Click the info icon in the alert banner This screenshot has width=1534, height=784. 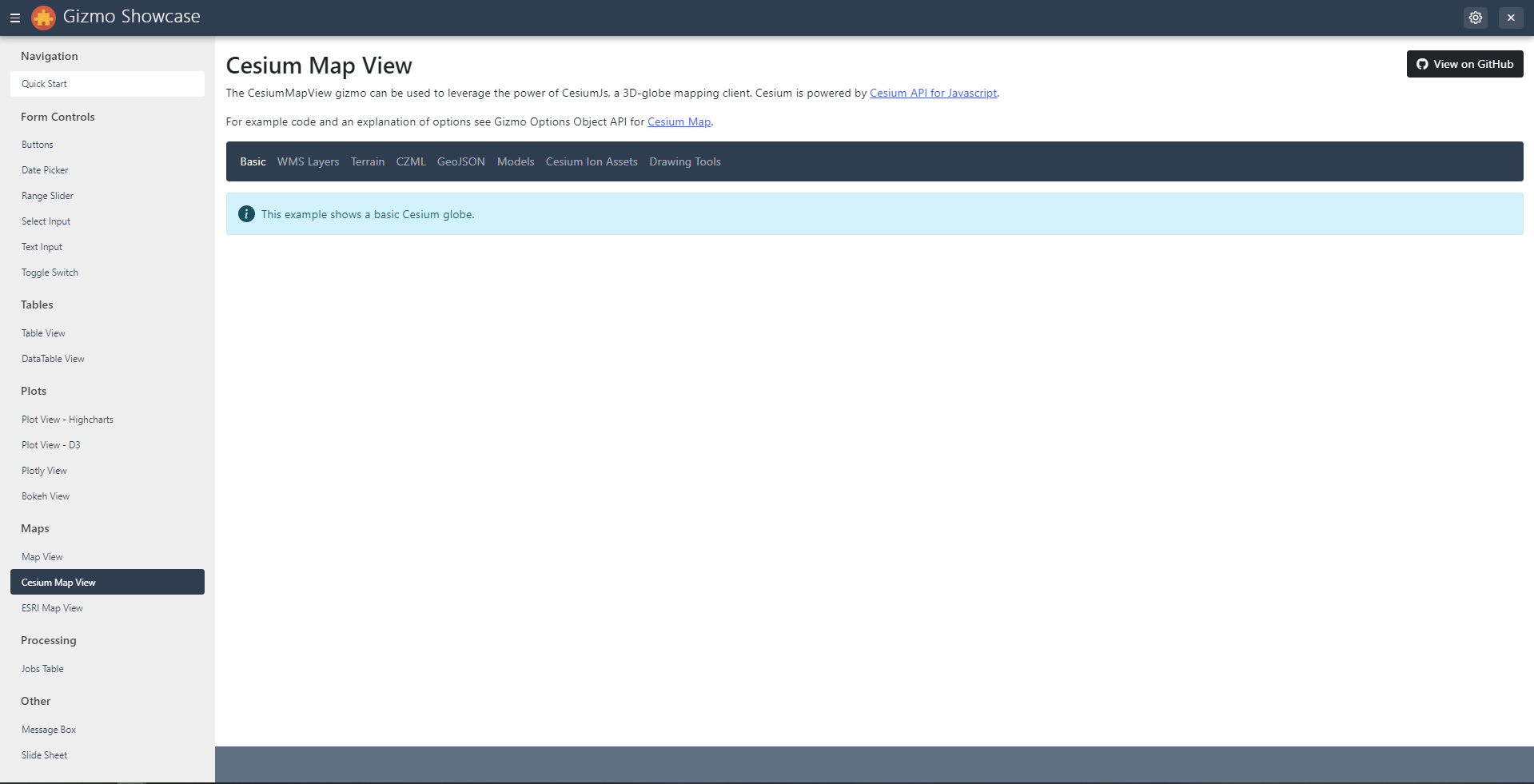(x=245, y=213)
